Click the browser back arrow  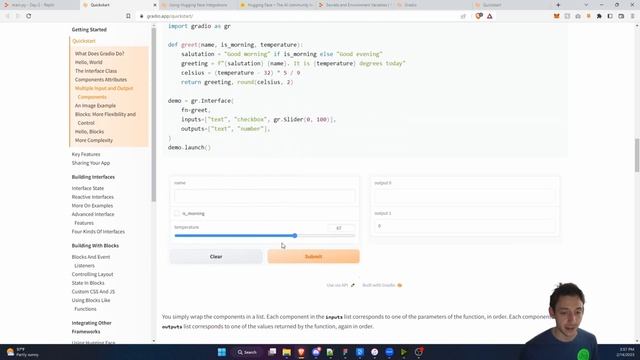7,16
